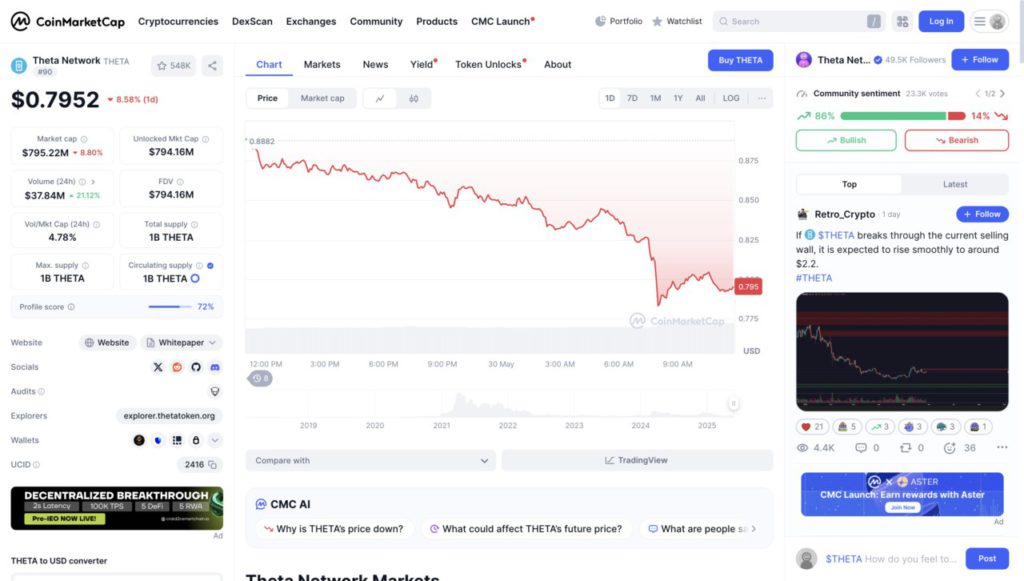Copy the UCID 2416 value

click(x=213, y=465)
